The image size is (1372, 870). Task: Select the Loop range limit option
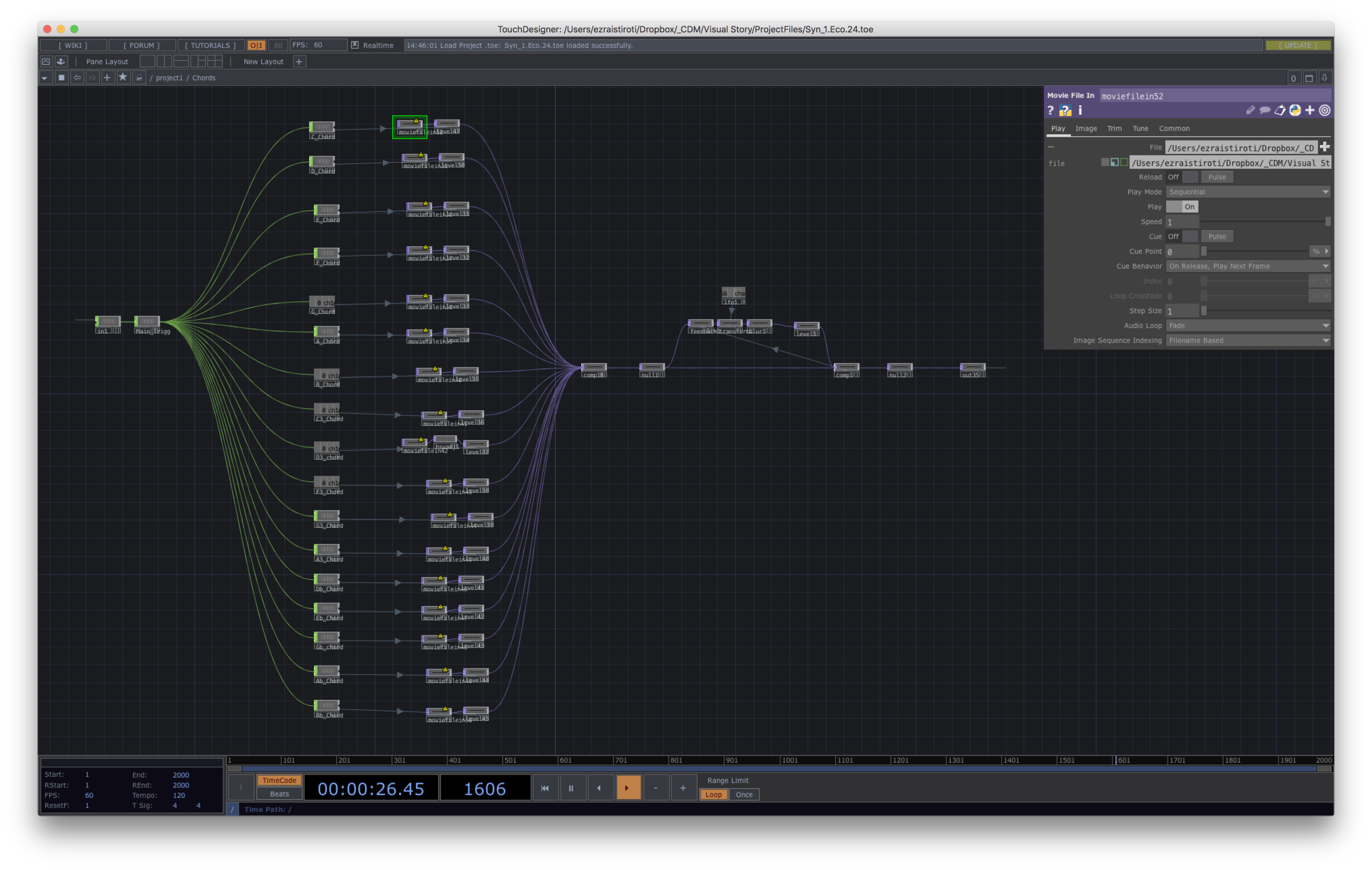pos(713,794)
